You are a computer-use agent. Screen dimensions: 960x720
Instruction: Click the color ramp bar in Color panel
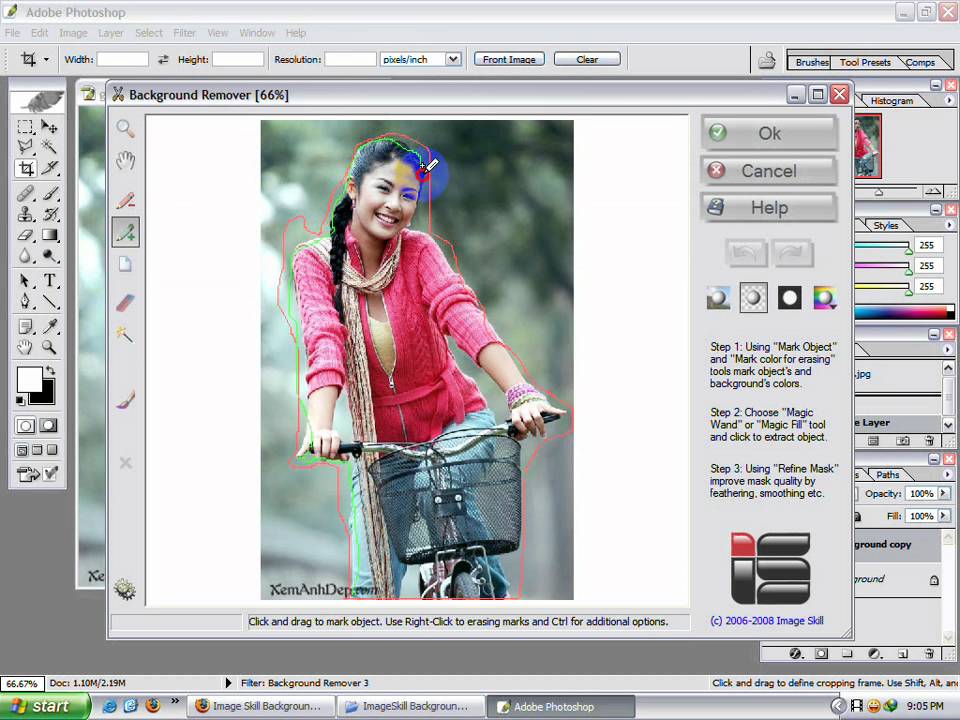click(x=901, y=313)
